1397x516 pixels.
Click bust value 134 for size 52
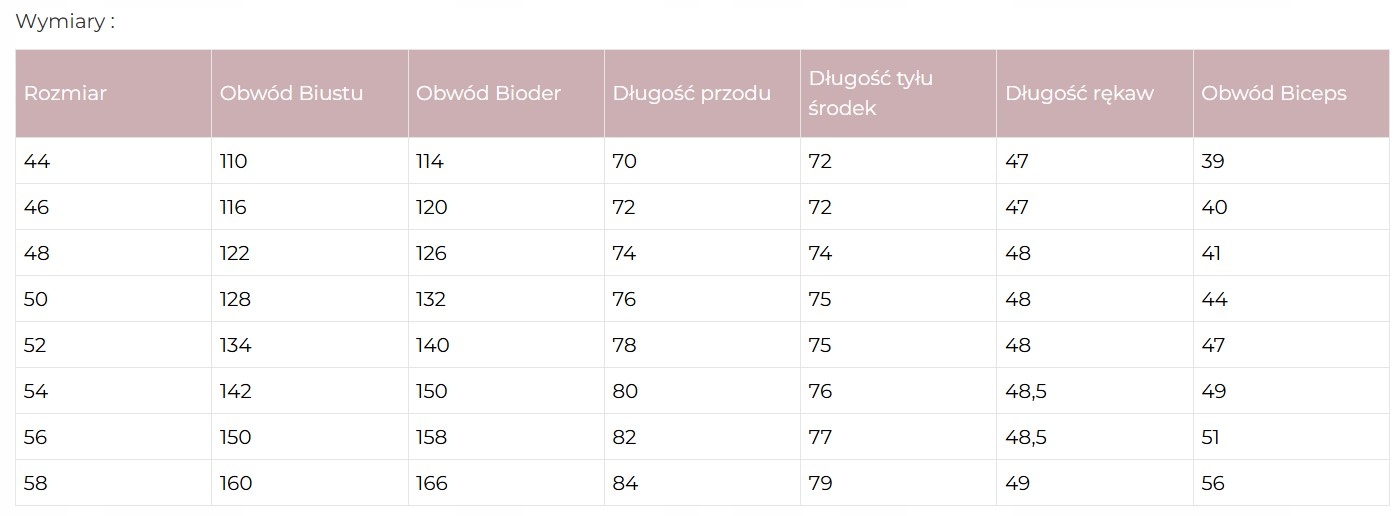click(235, 345)
